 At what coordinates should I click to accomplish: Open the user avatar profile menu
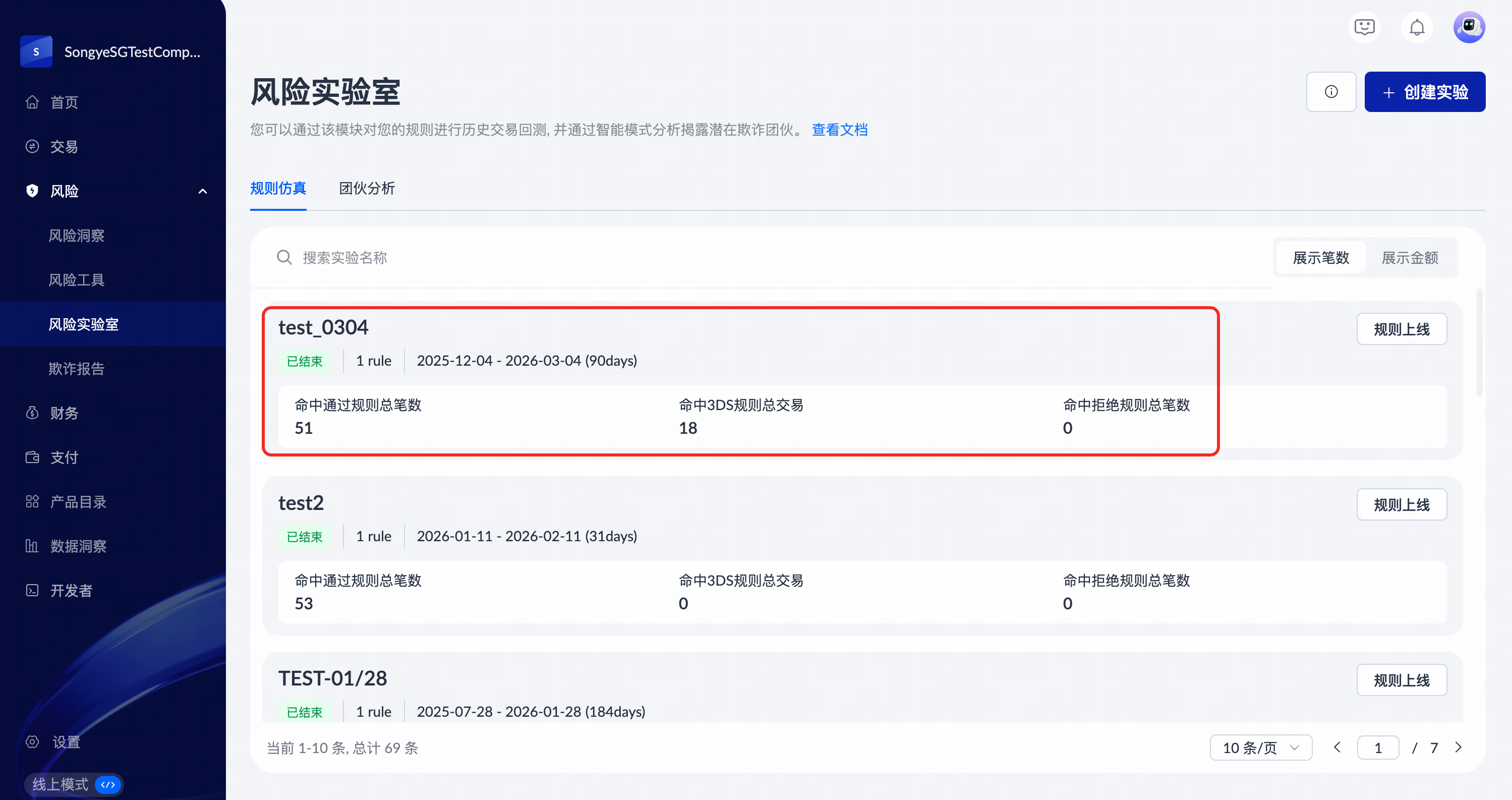point(1469,27)
